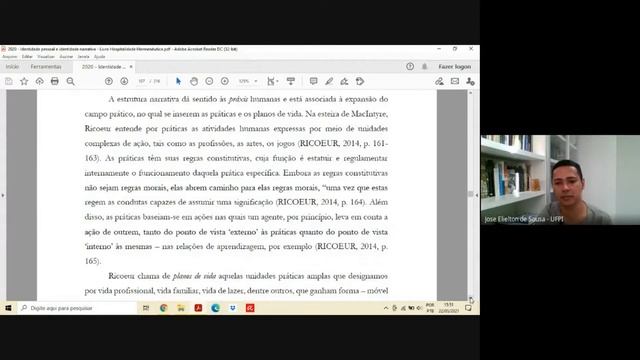
Task: Click the vertical scrollbar thumb
Action: (471, 194)
